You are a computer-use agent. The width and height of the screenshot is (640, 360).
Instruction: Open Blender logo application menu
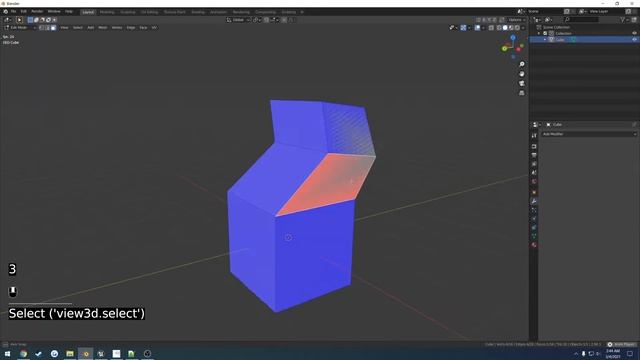(5, 11)
